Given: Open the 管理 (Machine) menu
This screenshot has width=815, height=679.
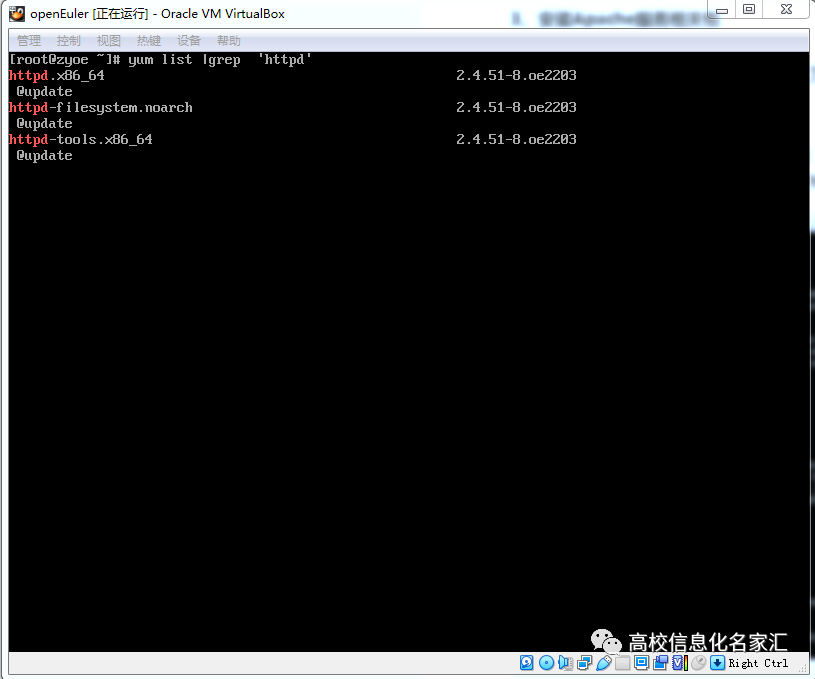Looking at the screenshot, I should (28, 40).
